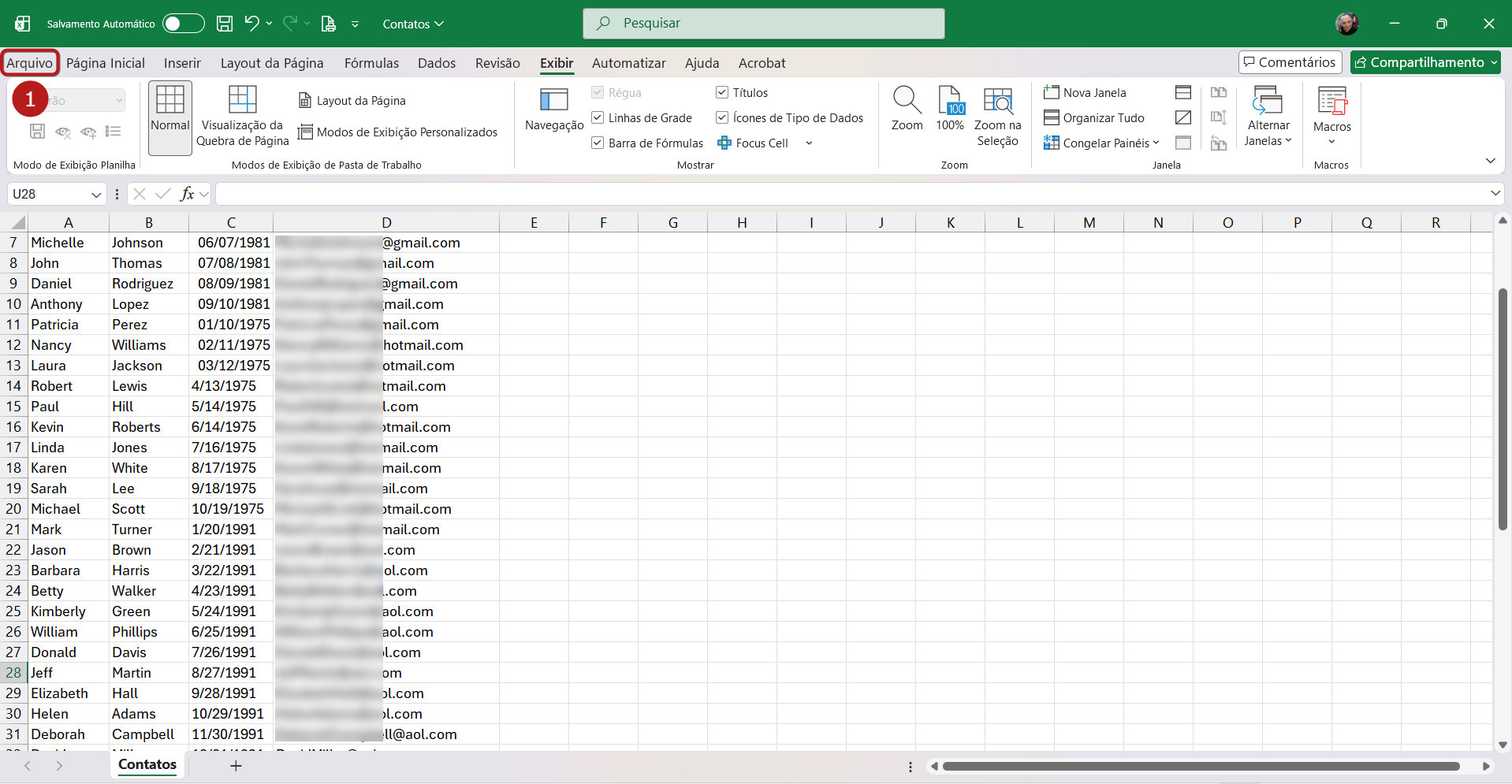Screen dimensions: 1512x784
Task: Open the Macros button
Action: (1331, 102)
